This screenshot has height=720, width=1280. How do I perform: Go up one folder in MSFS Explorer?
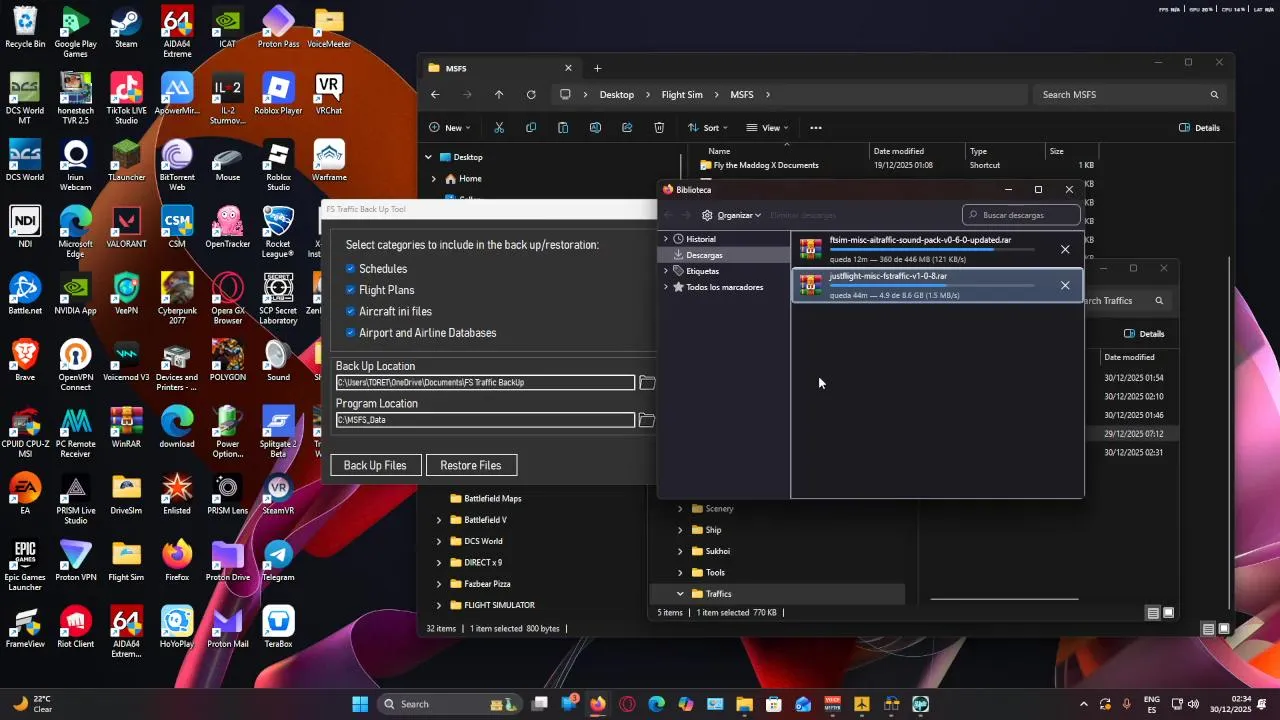(x=499, y=95)
